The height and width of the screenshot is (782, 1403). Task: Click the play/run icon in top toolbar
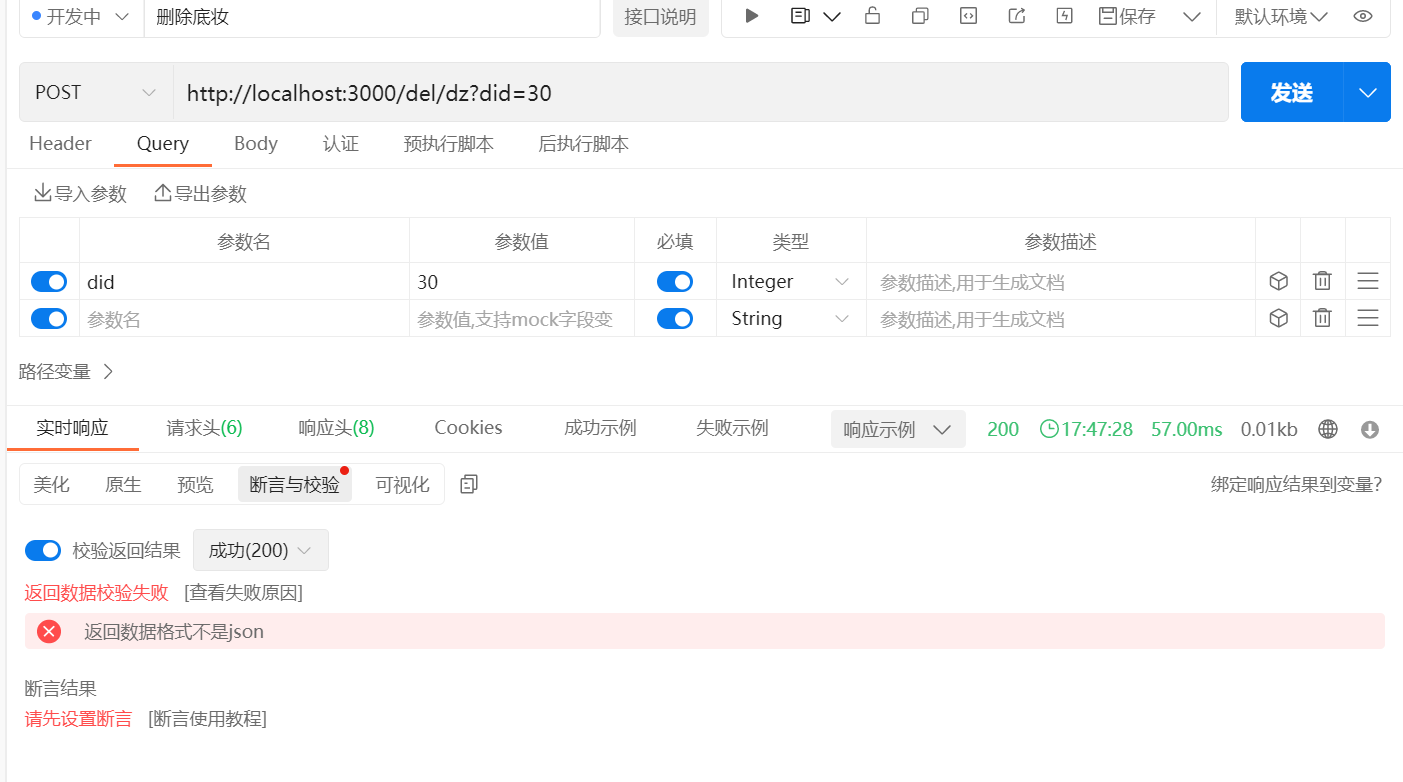tap(752, 16)
